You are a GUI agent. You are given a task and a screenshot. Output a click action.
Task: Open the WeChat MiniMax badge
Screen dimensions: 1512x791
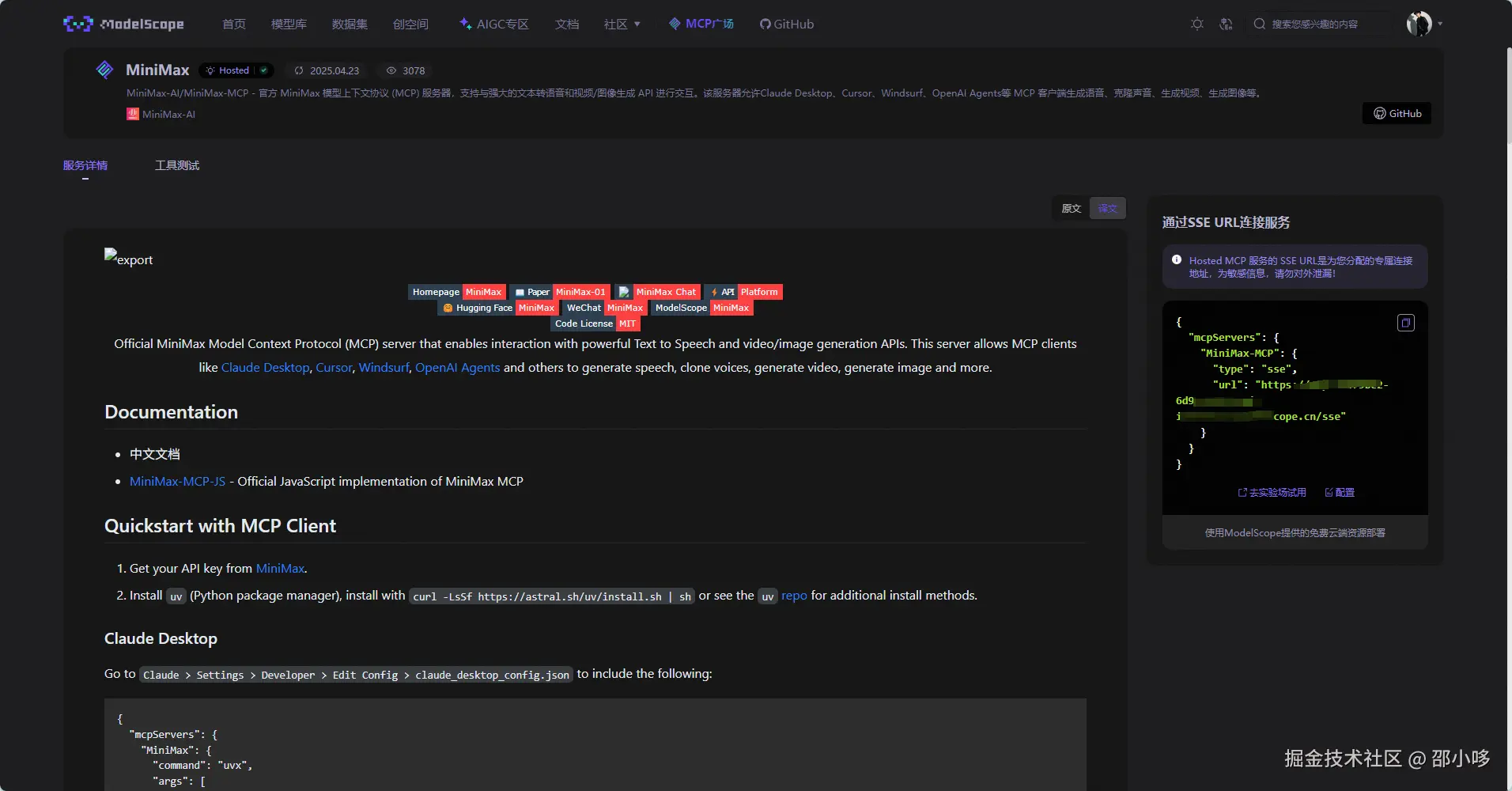tap(605, 308)
